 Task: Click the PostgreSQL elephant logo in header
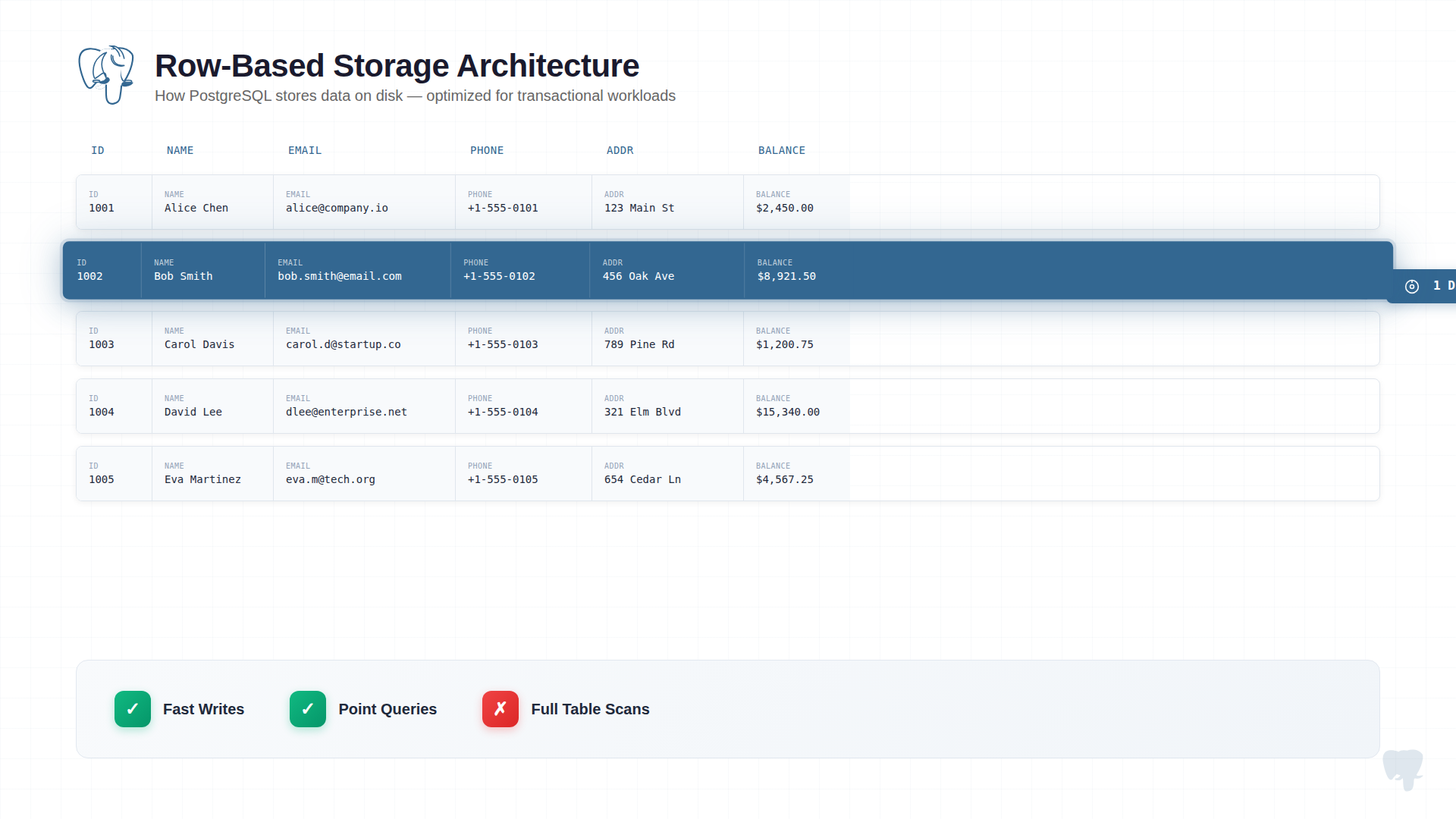tap(106, 74)
